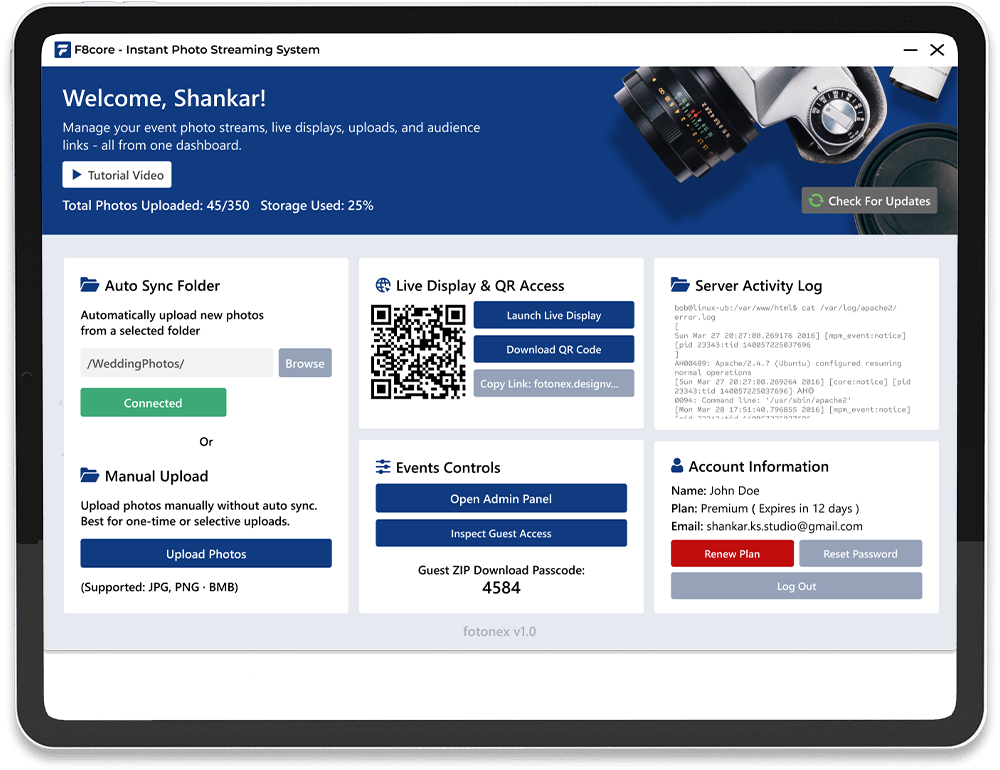Click the Auto Sync Folder icon
The height and width of the screenshot is (770, 1000).
click(x=90, y=286)
